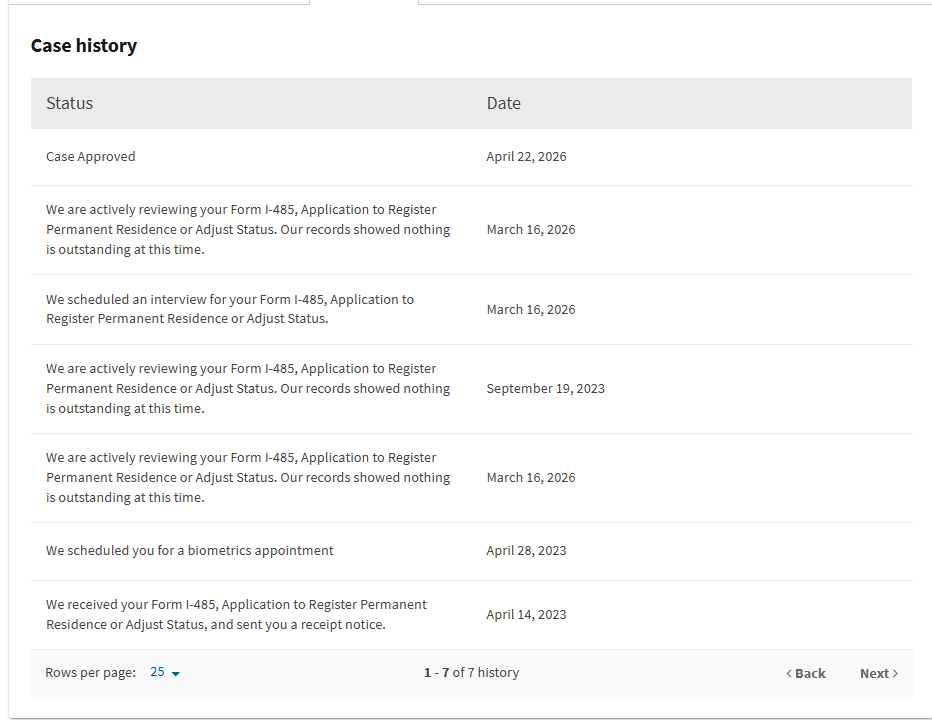Select the Form I-485 received receipt notice entry
The image size is (932, 720).
point(236,615)
